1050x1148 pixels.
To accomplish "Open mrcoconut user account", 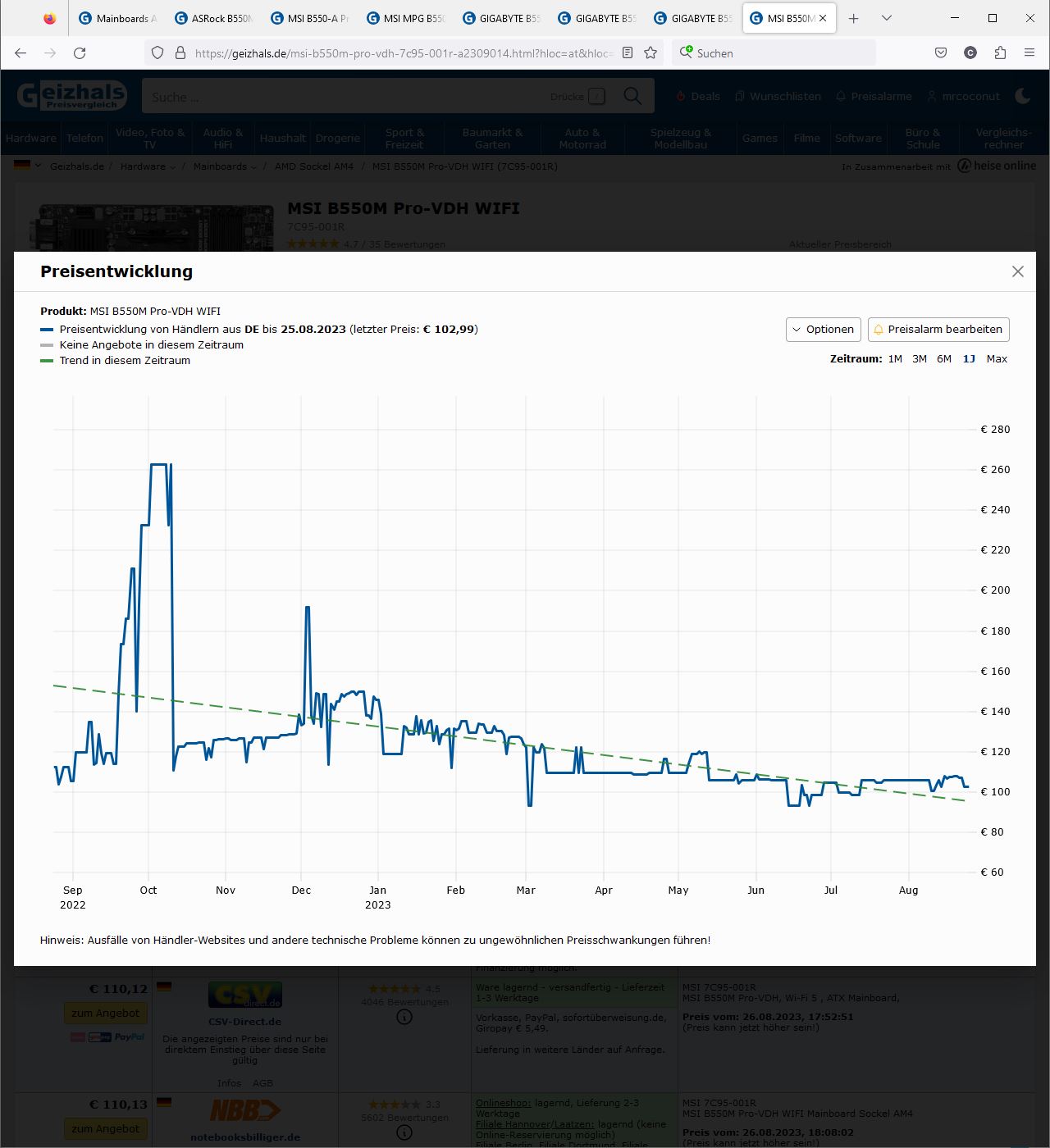I will pyautogui.click(x=964, y=96).
